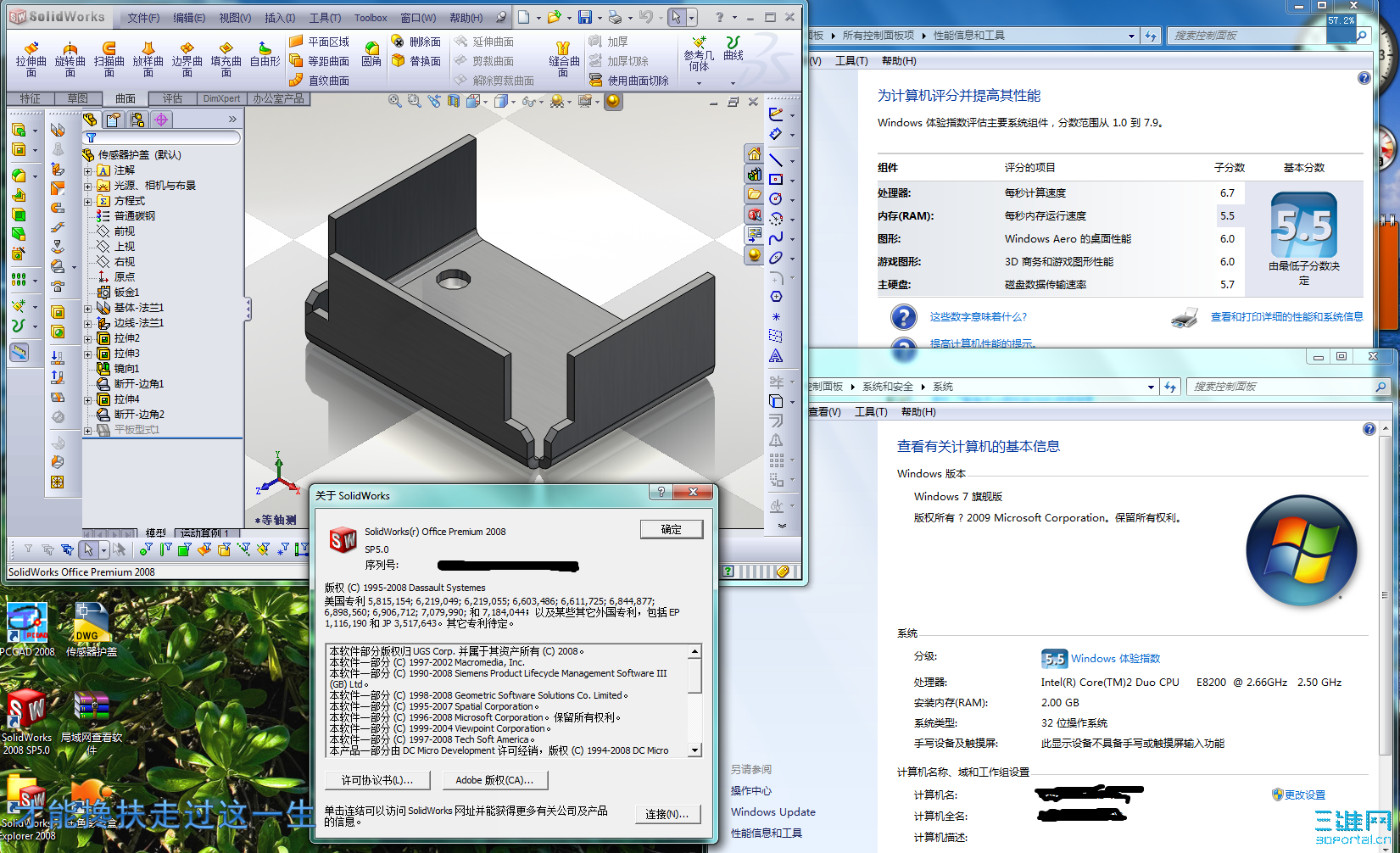
Task: Click the Adobe 版权(CA)... button
Action: pyautogui.click(x=494, y=780)
